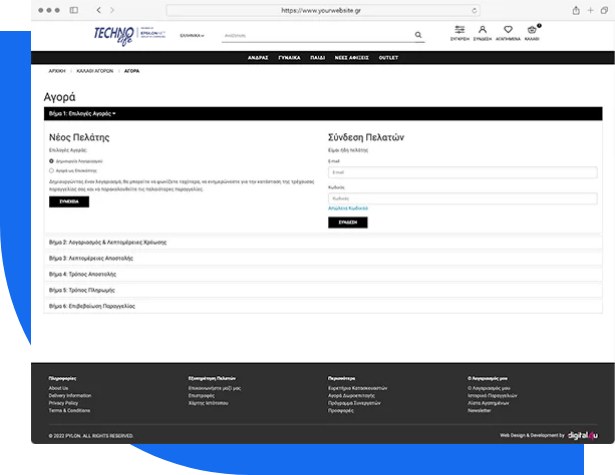Expand Βήμα 6: Επιβεβαίωση Παραγγελίας
The height and width of the screenshot is (475, 615).
[x=323, y=306]
